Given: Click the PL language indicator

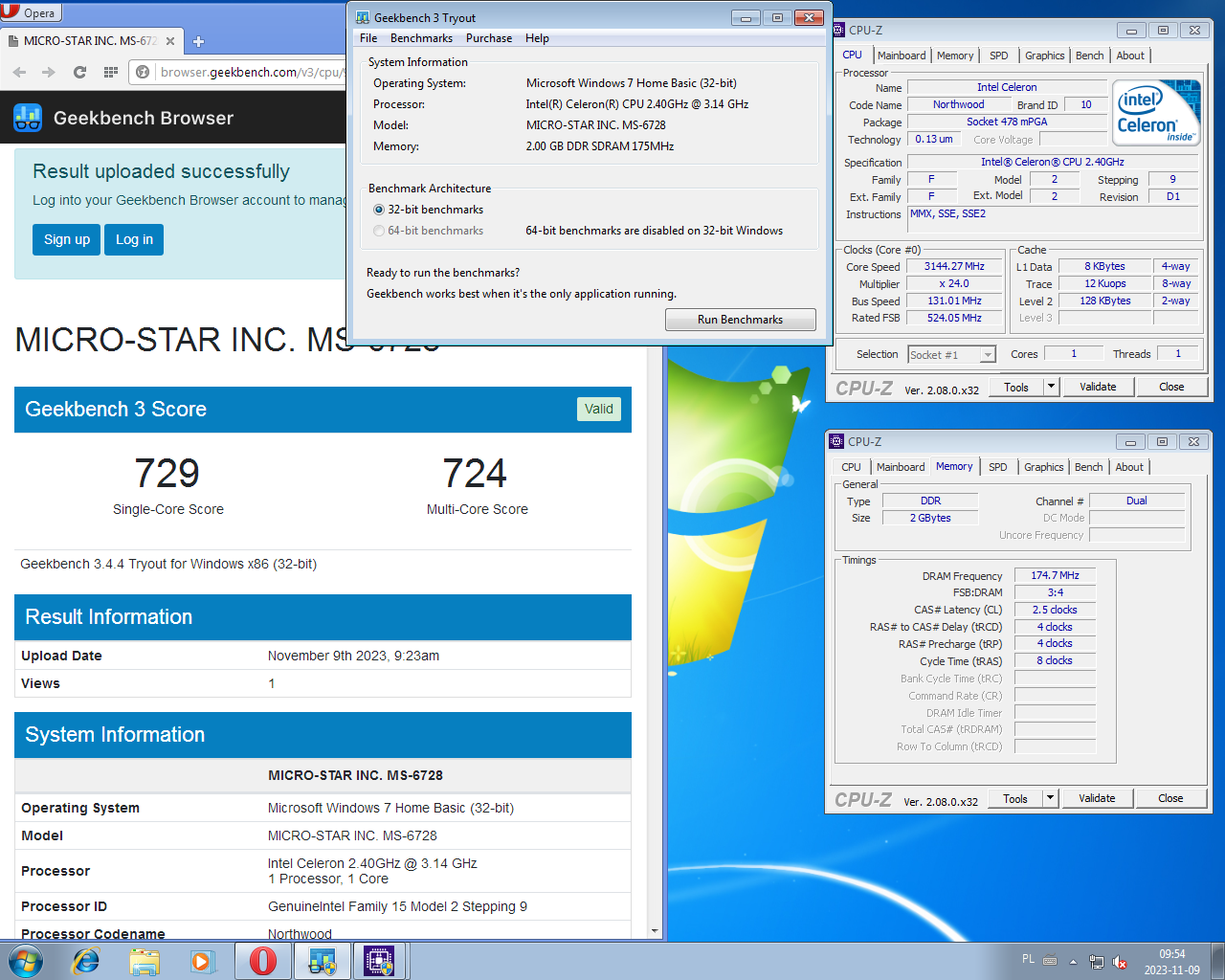Looking at the screenshot, I should [x=1028, y=959].
